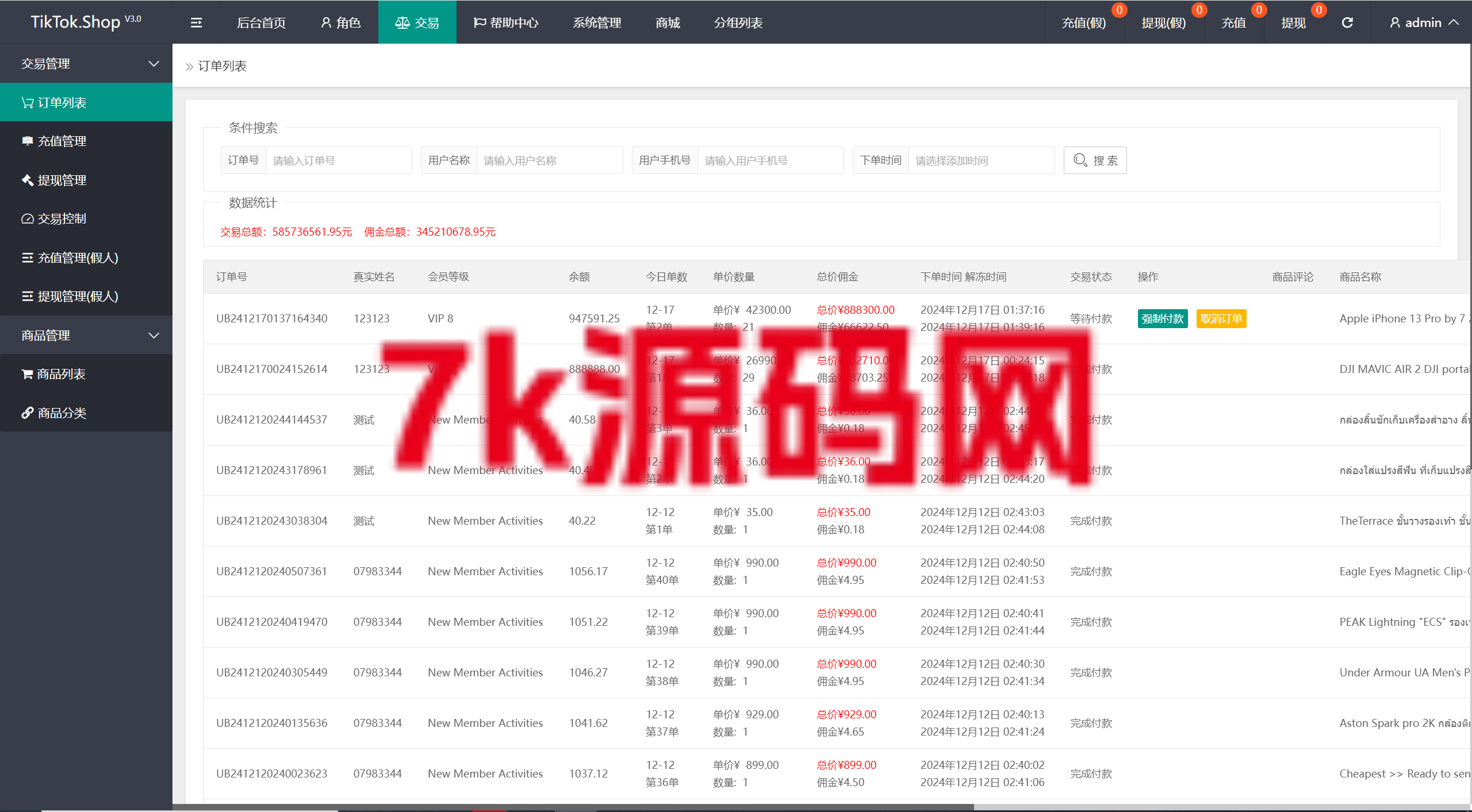Open 提现管理 in the sidebar

pyautogui.click(x=86, y=180)
